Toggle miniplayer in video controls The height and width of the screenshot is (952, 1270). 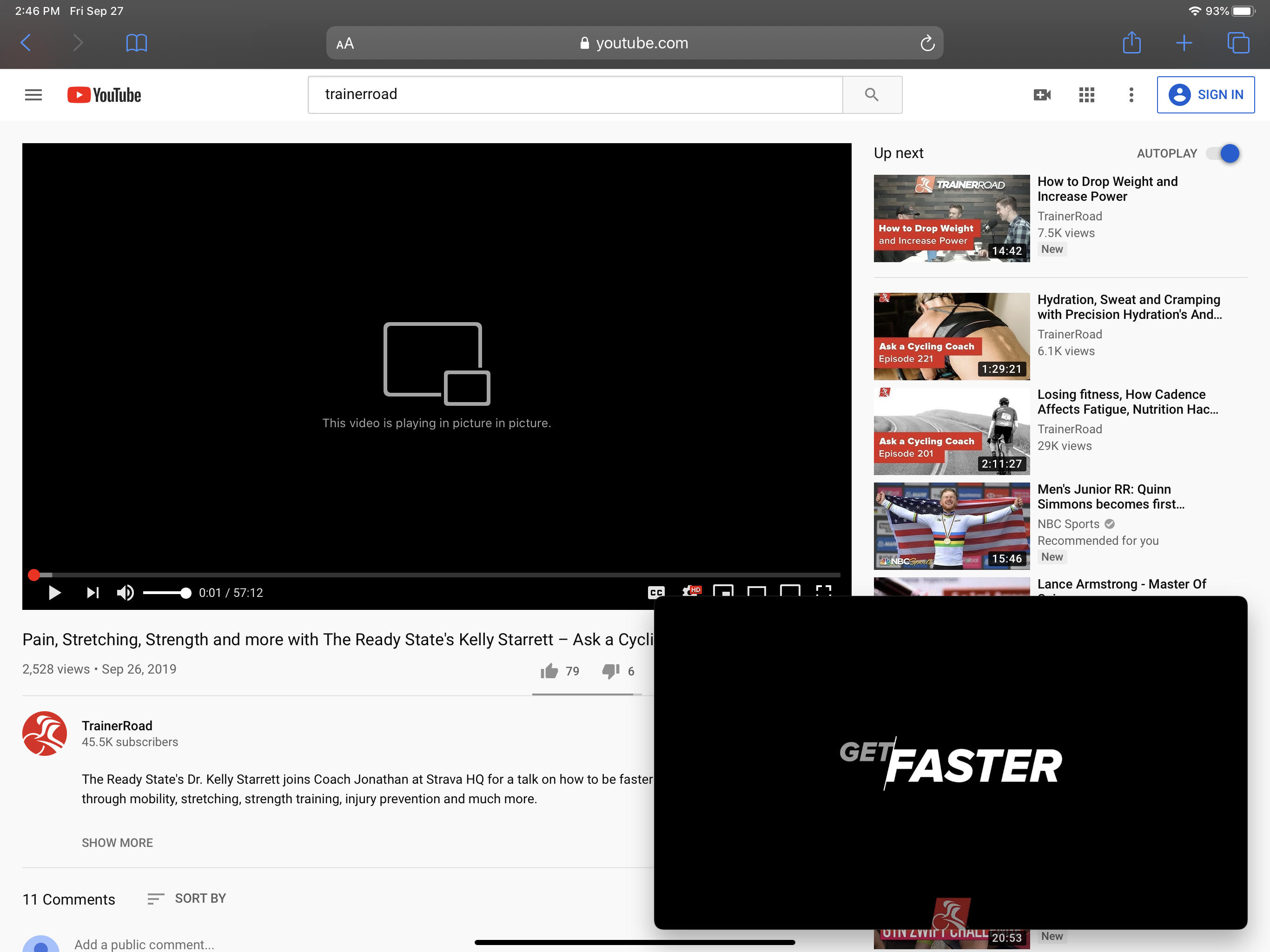pos(723,591)
